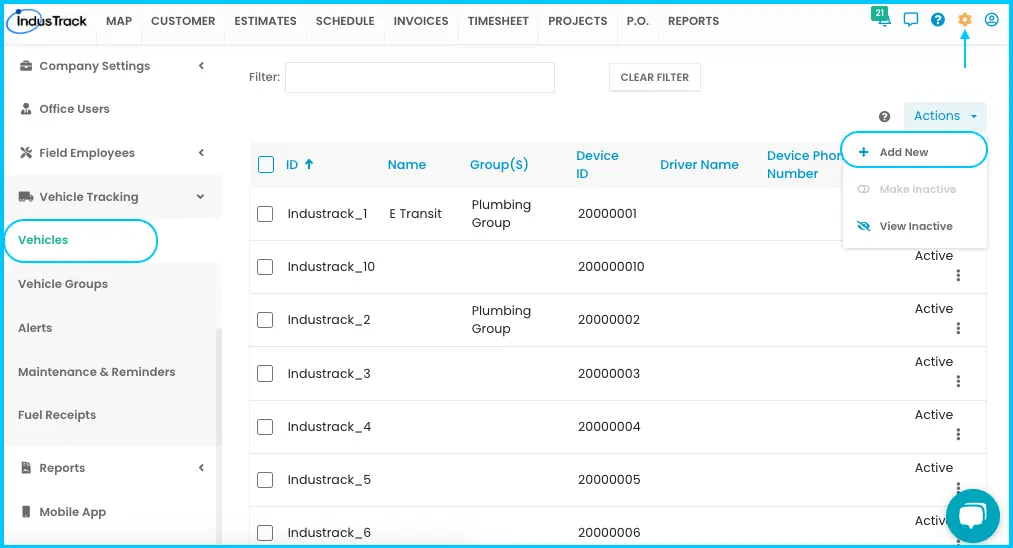The image size is (1013, 548).
Task: Click the Mobile App phone icon
Action: pos(26,512)
